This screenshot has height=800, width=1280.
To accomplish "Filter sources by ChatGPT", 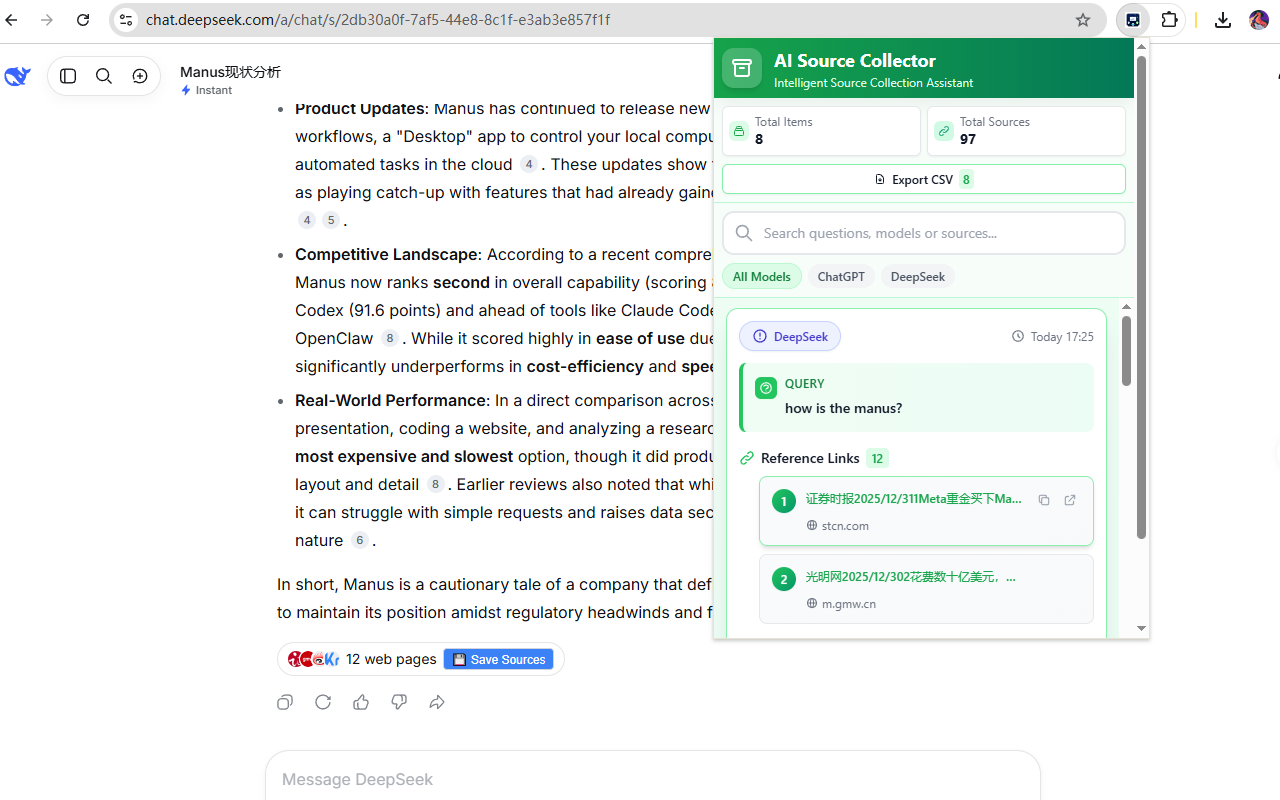I will point(841,277).
